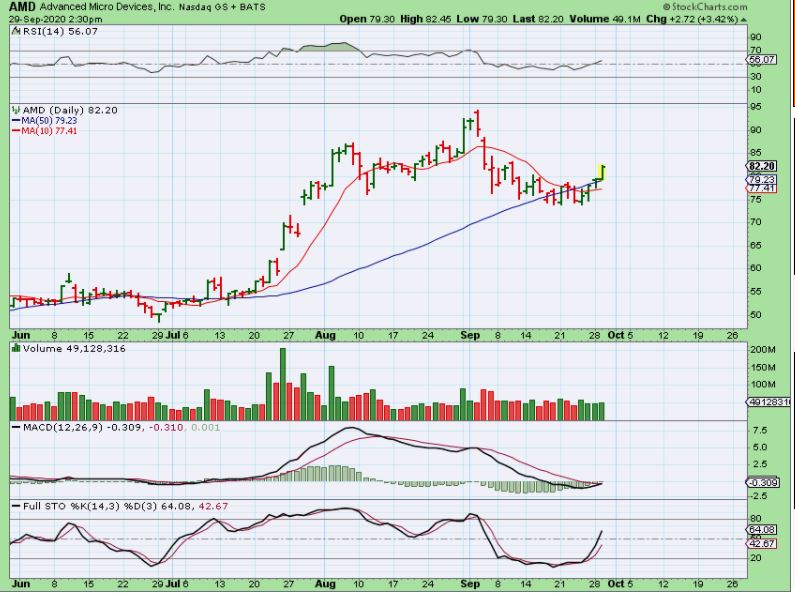This screenshot has height=594, width=795.
Task: Click the 65 label on price axis
Action: coord(756,245)
